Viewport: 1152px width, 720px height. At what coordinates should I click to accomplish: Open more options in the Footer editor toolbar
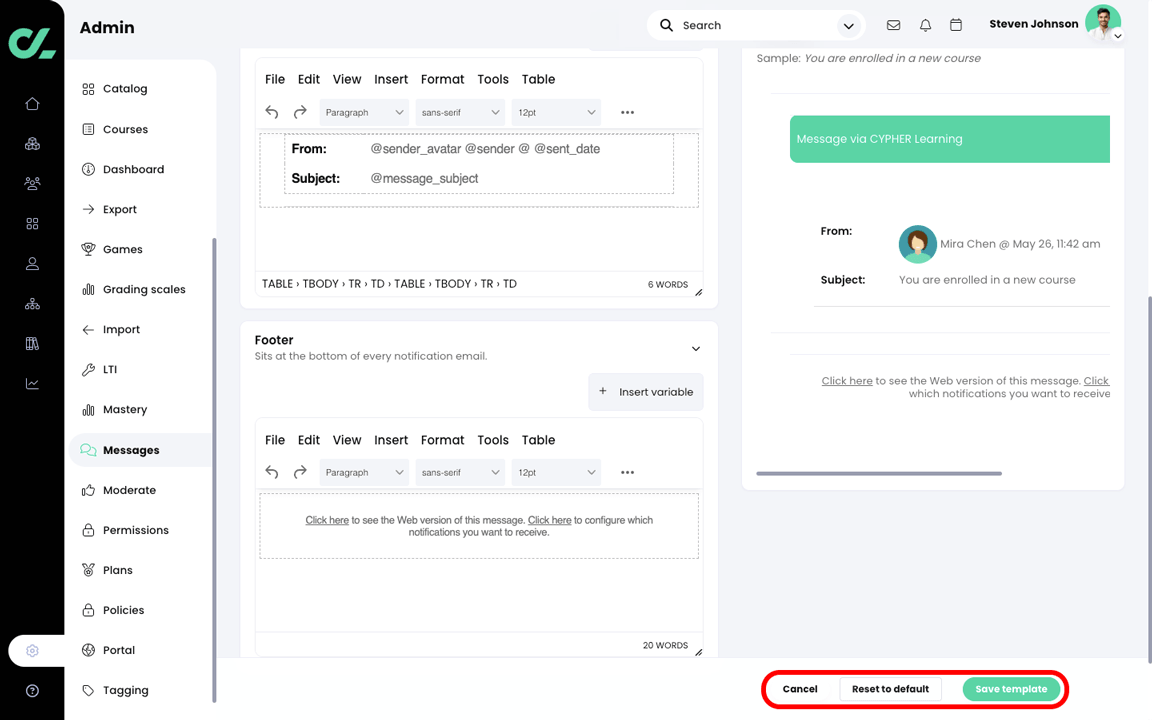pyautogui.click(x=627, y=472)
